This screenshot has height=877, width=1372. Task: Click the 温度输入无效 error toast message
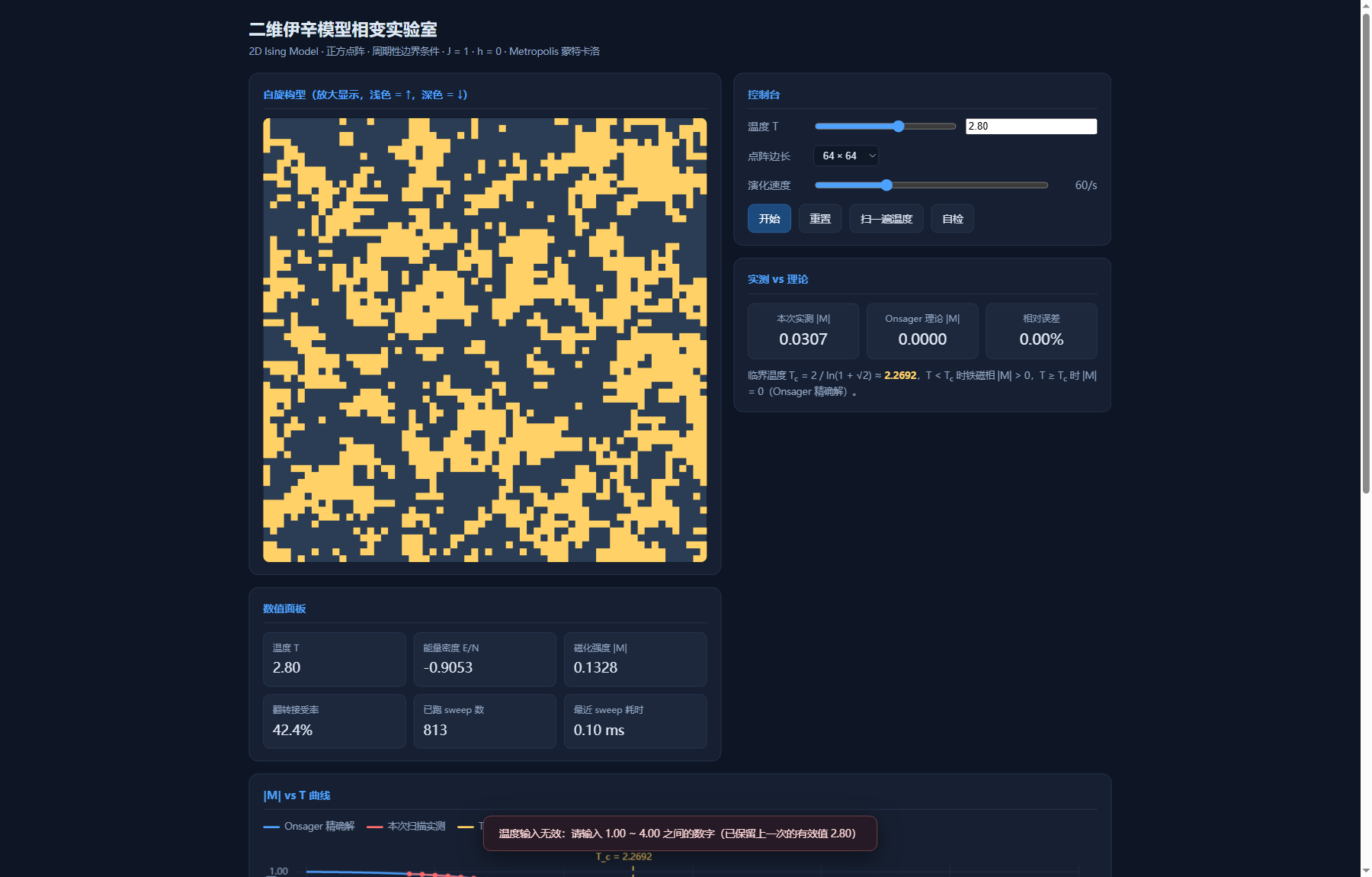pos(680,834)
